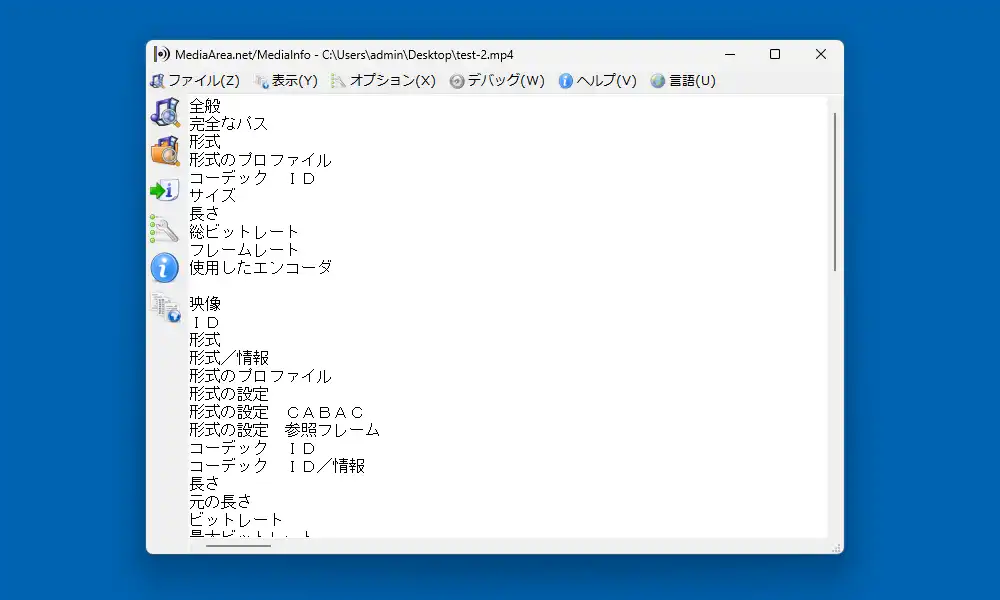Click the plain 形式の設定 row

pyautogui.click(x=229, y=393)
